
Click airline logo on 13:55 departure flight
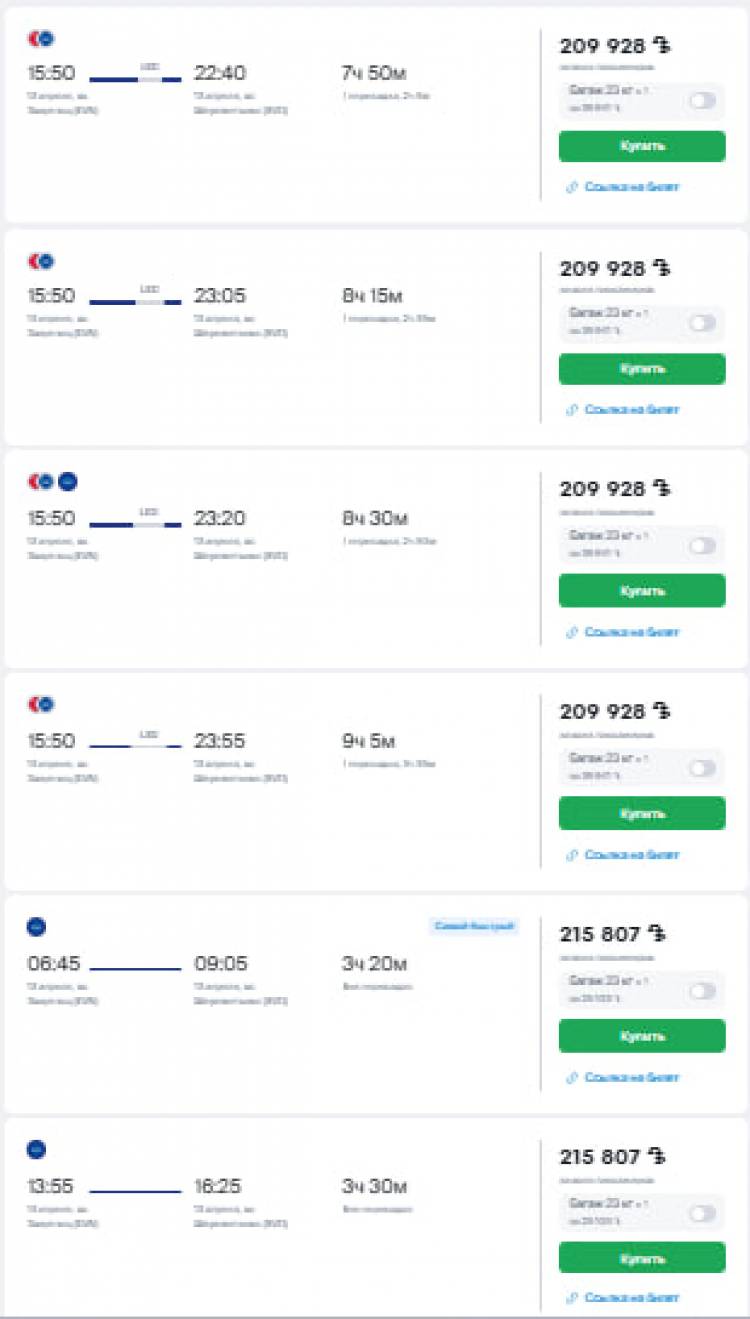[x=36, y=1149]
